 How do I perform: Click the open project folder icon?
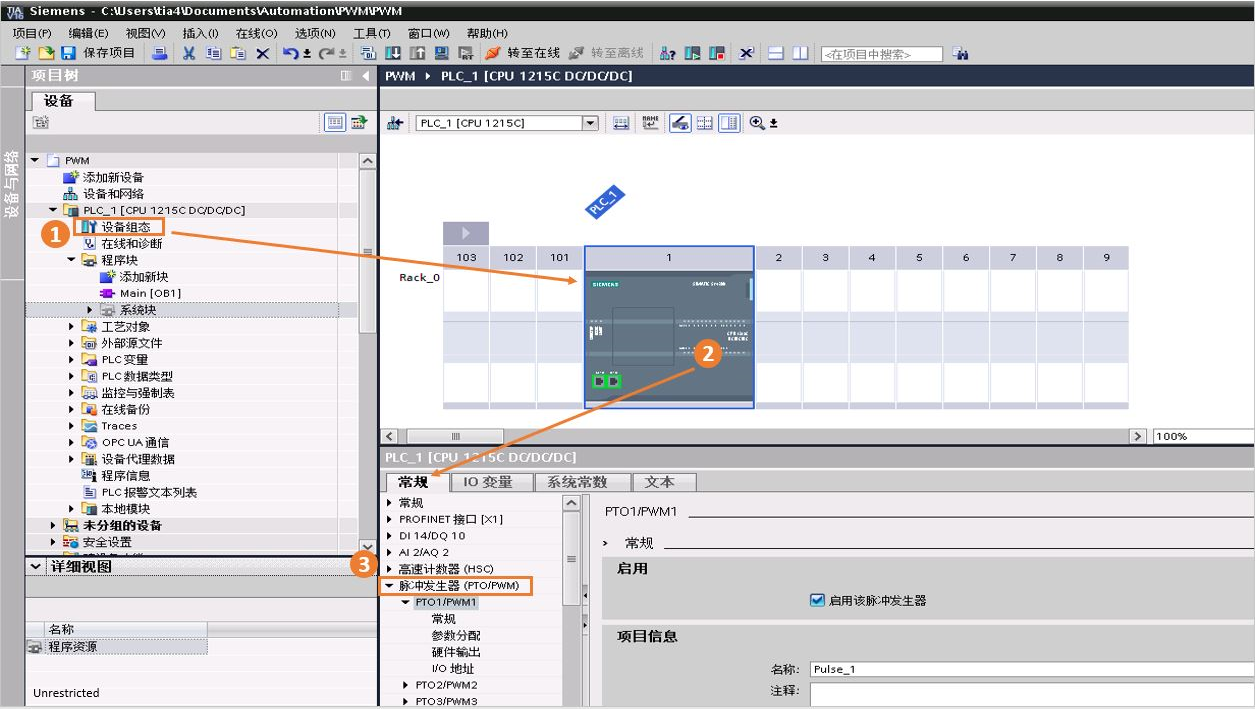point(46,53)
